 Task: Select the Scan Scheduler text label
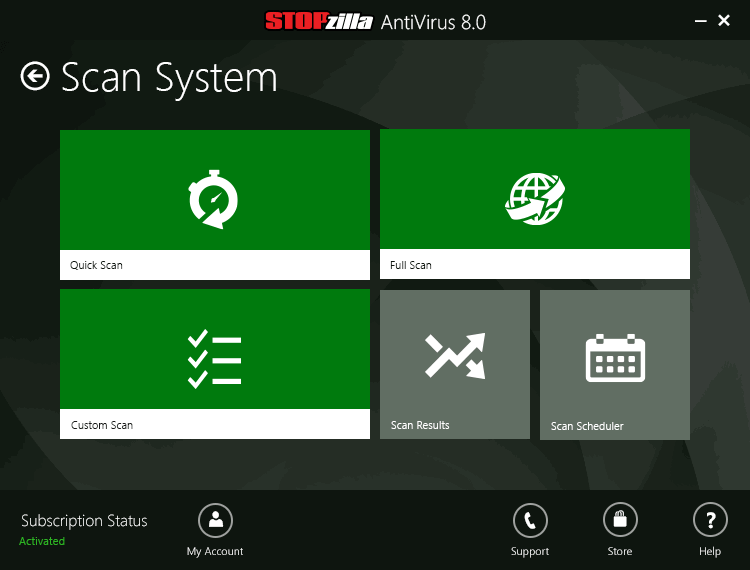pyautogui.click(x=587, y=426)
